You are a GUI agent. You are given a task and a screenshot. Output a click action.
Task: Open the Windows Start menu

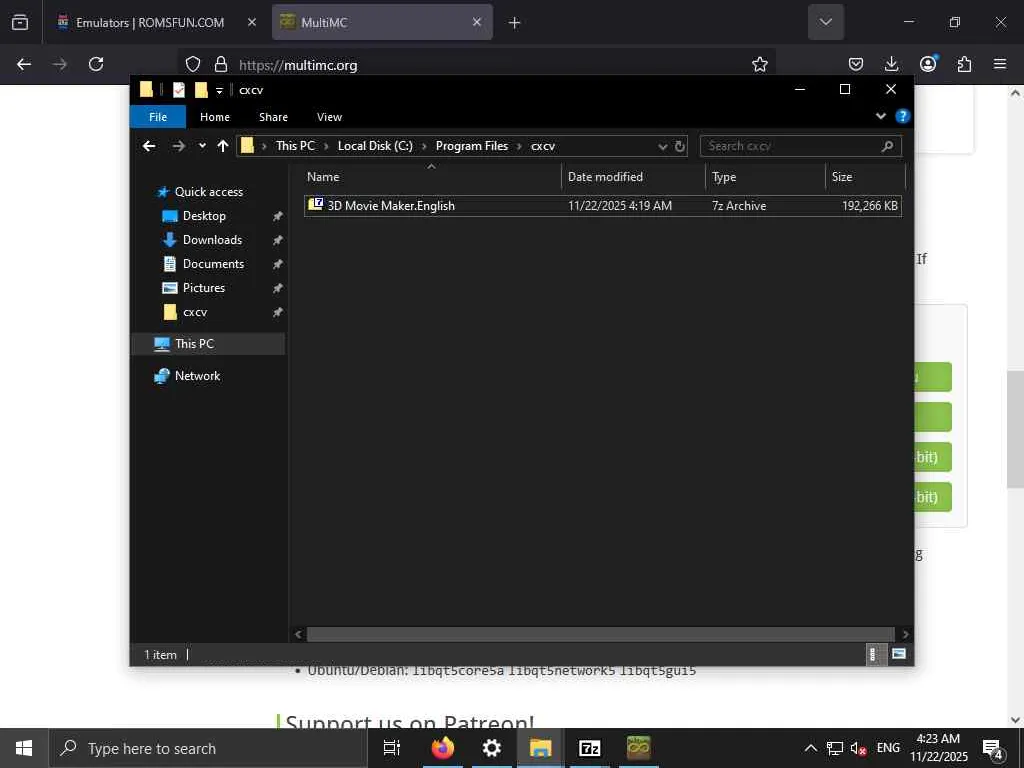click(24, 748)
